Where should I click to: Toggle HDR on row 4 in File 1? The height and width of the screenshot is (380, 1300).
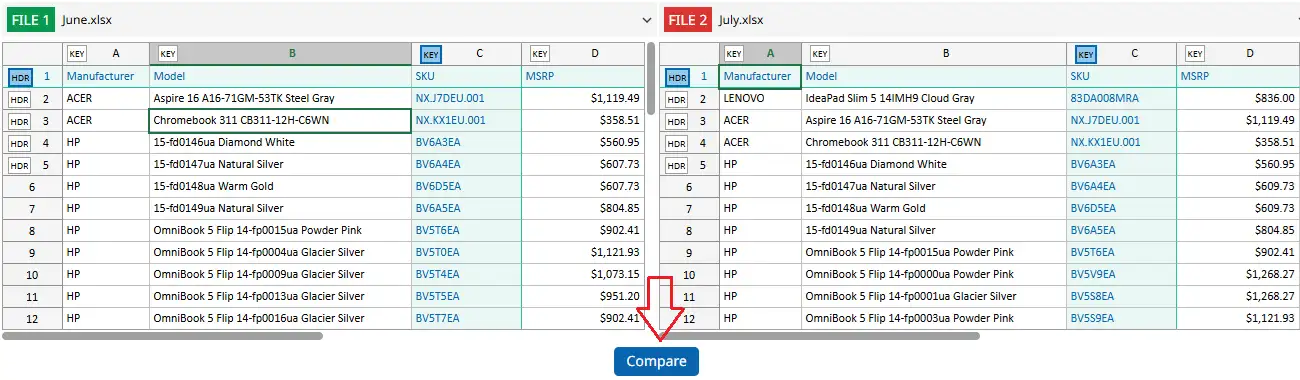pos(19,143)
